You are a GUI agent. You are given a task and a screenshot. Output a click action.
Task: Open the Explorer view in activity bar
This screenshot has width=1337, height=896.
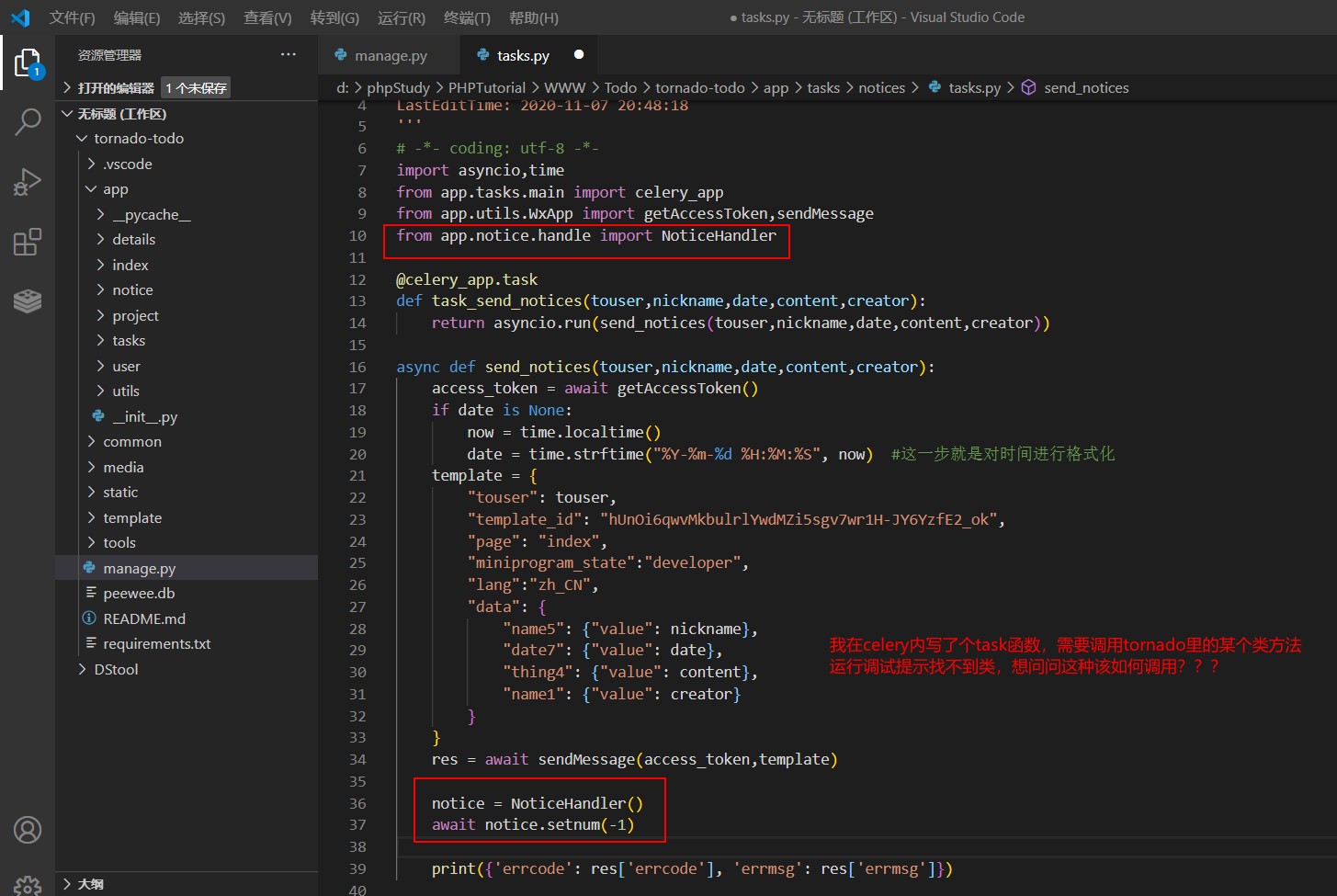(x=28, y=63)
